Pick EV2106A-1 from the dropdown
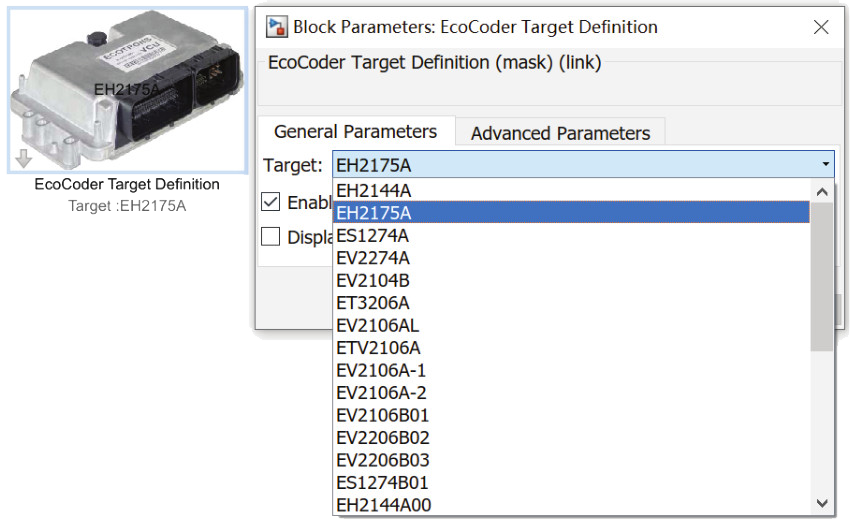Image resolution: width=852 pixels, height=522 pixels. (571, 370)
